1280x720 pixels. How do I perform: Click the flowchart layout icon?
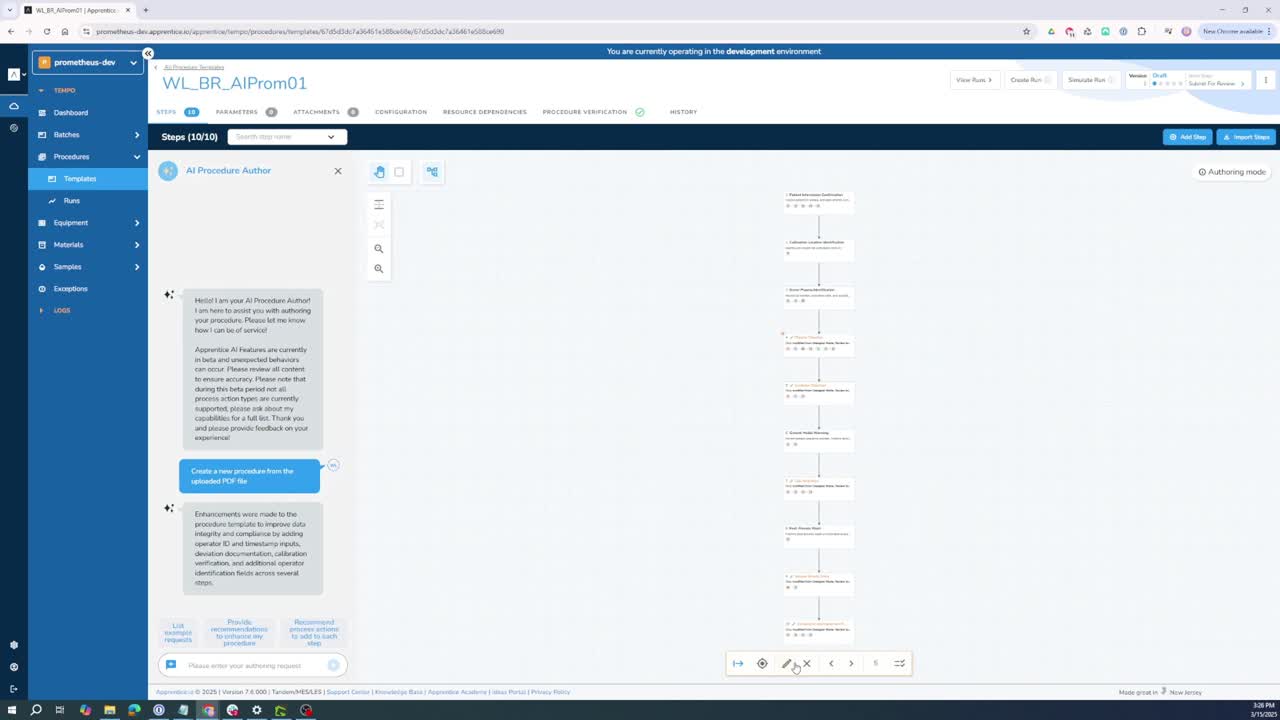click(x=432, y=172)
